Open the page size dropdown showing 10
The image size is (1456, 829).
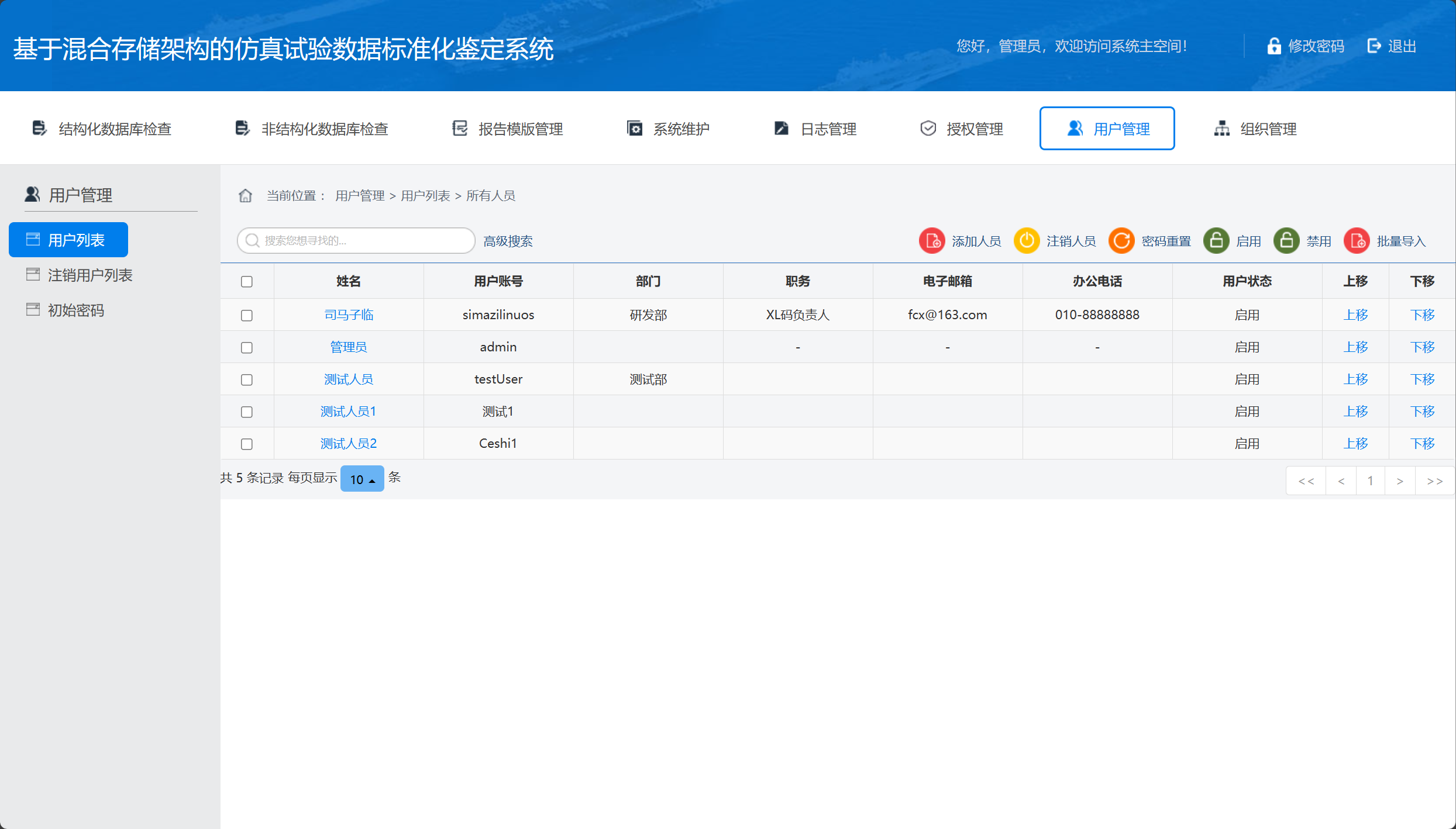(x=362, y=479)
